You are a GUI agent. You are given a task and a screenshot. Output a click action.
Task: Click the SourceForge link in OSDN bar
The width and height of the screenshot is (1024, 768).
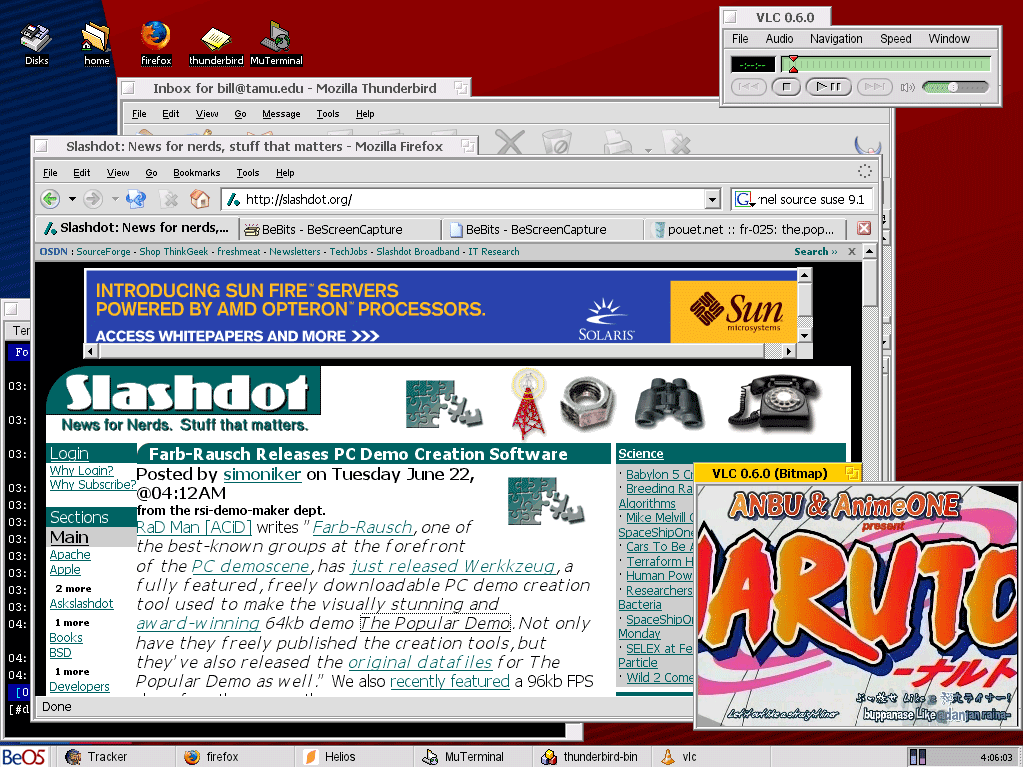tap(103, 251)
